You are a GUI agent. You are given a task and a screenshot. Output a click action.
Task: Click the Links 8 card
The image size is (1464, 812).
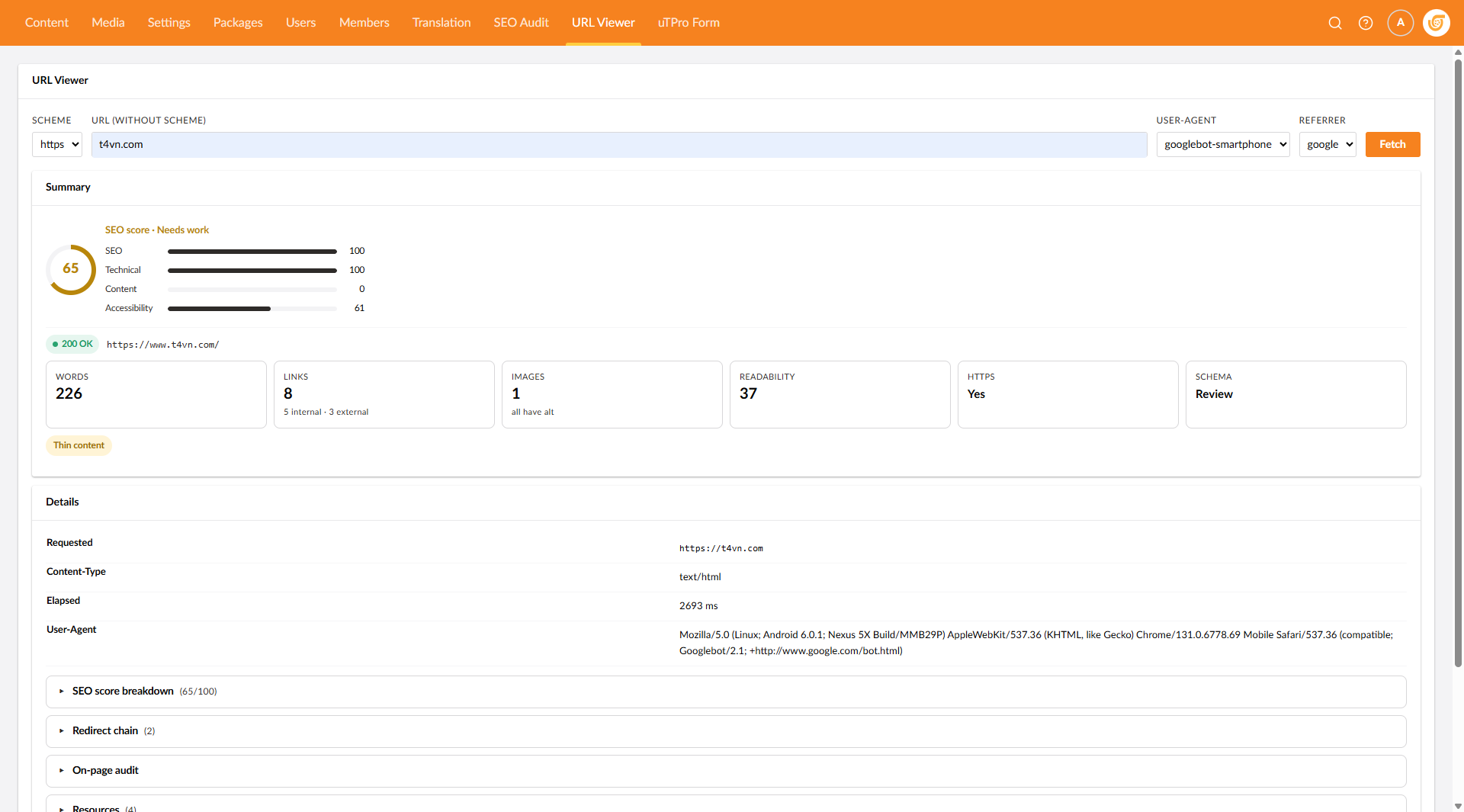tap(384, 394)
